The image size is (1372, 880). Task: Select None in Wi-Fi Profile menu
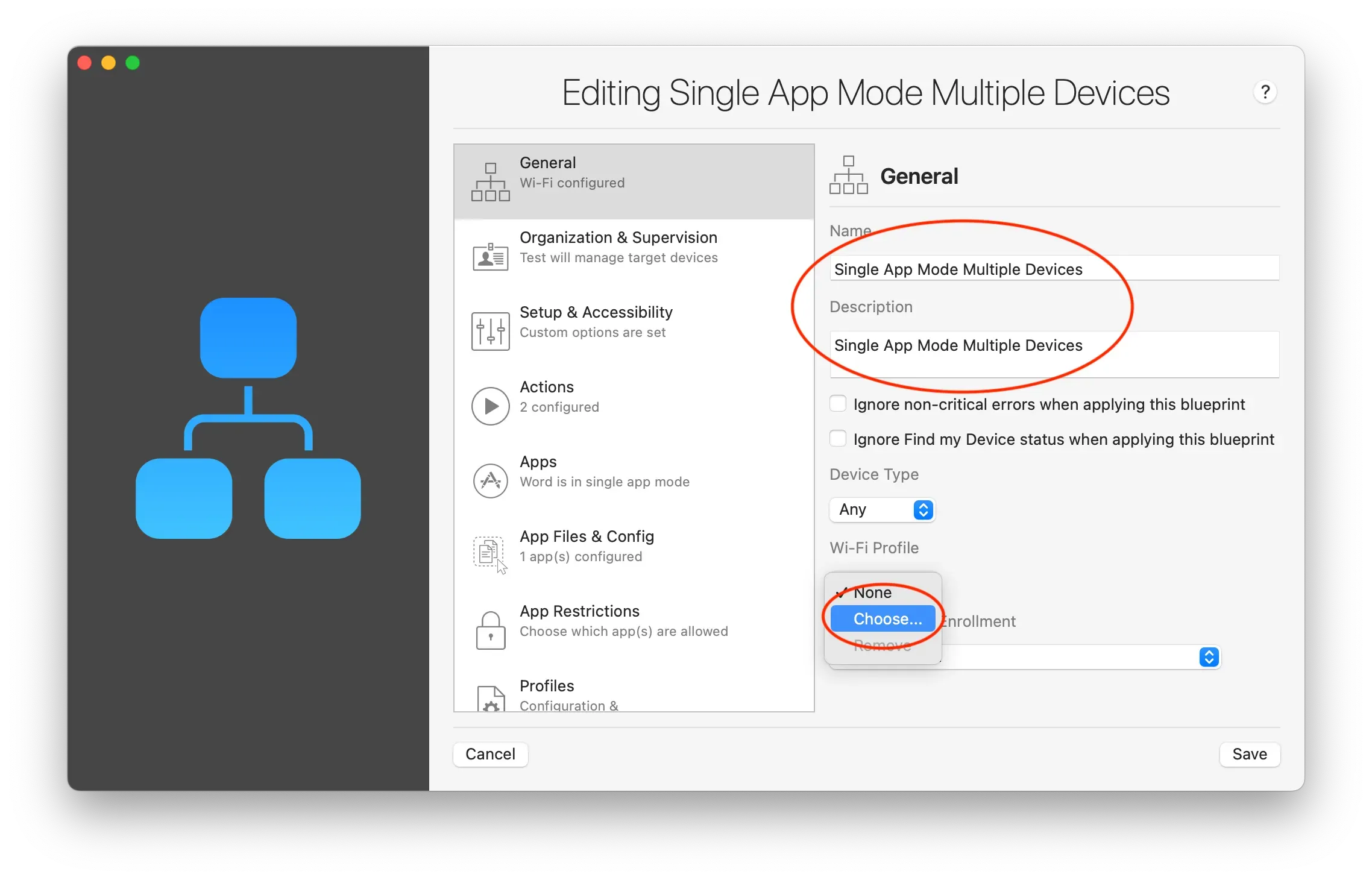click(872, 592)
